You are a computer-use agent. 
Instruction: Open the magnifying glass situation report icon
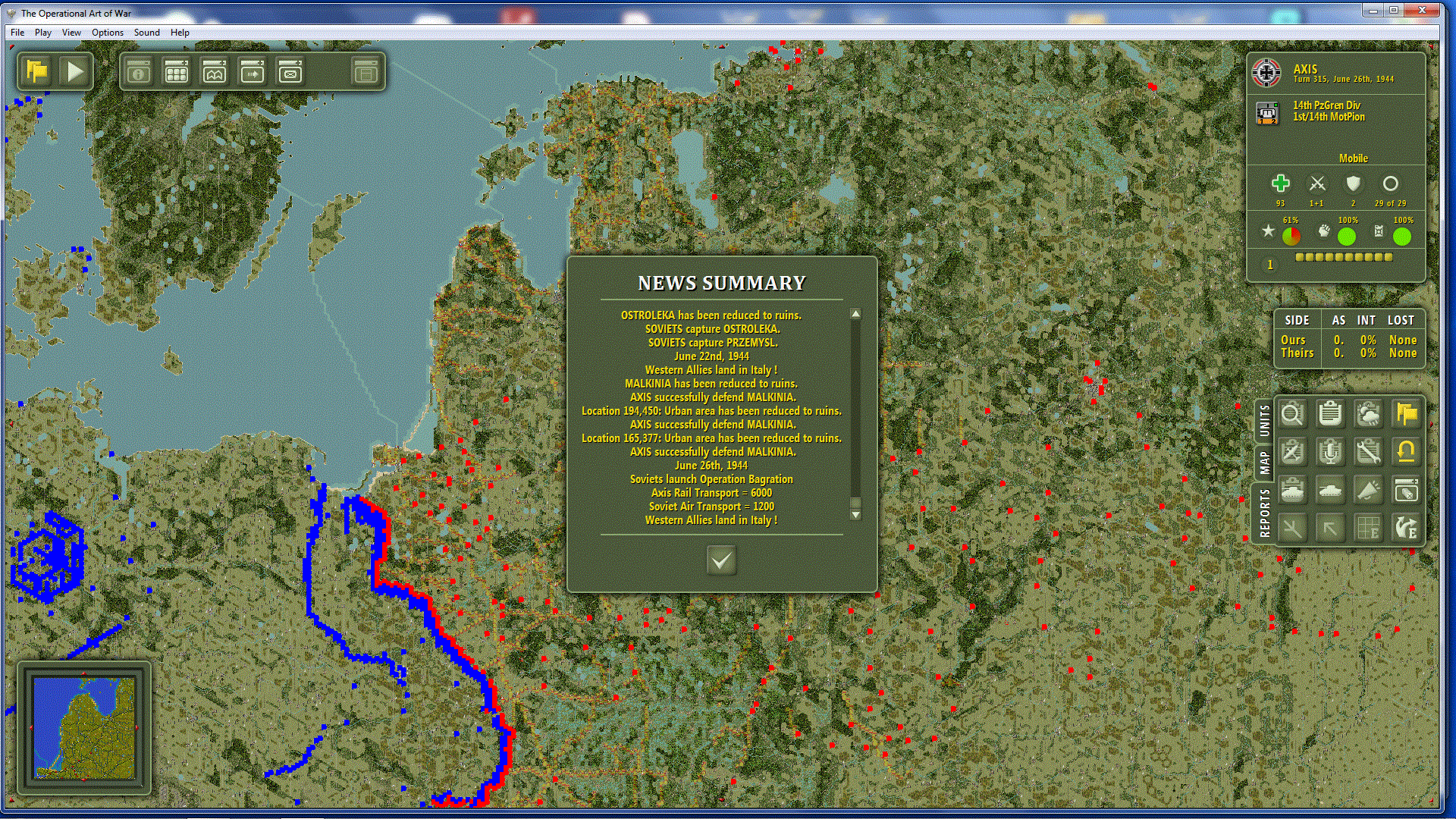point(1292,414)
